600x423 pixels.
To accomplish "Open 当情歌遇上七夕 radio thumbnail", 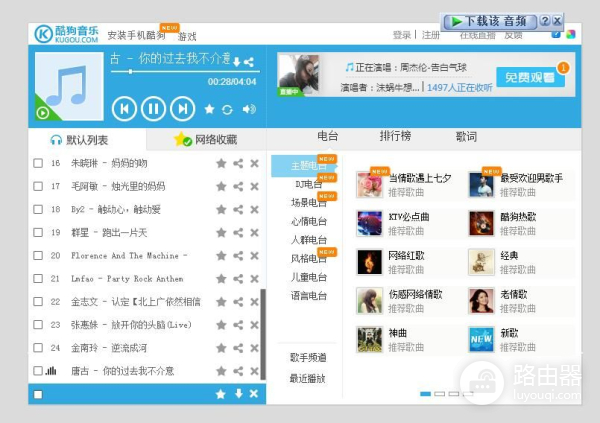I will pyautogui.click(x=369, y=185).
